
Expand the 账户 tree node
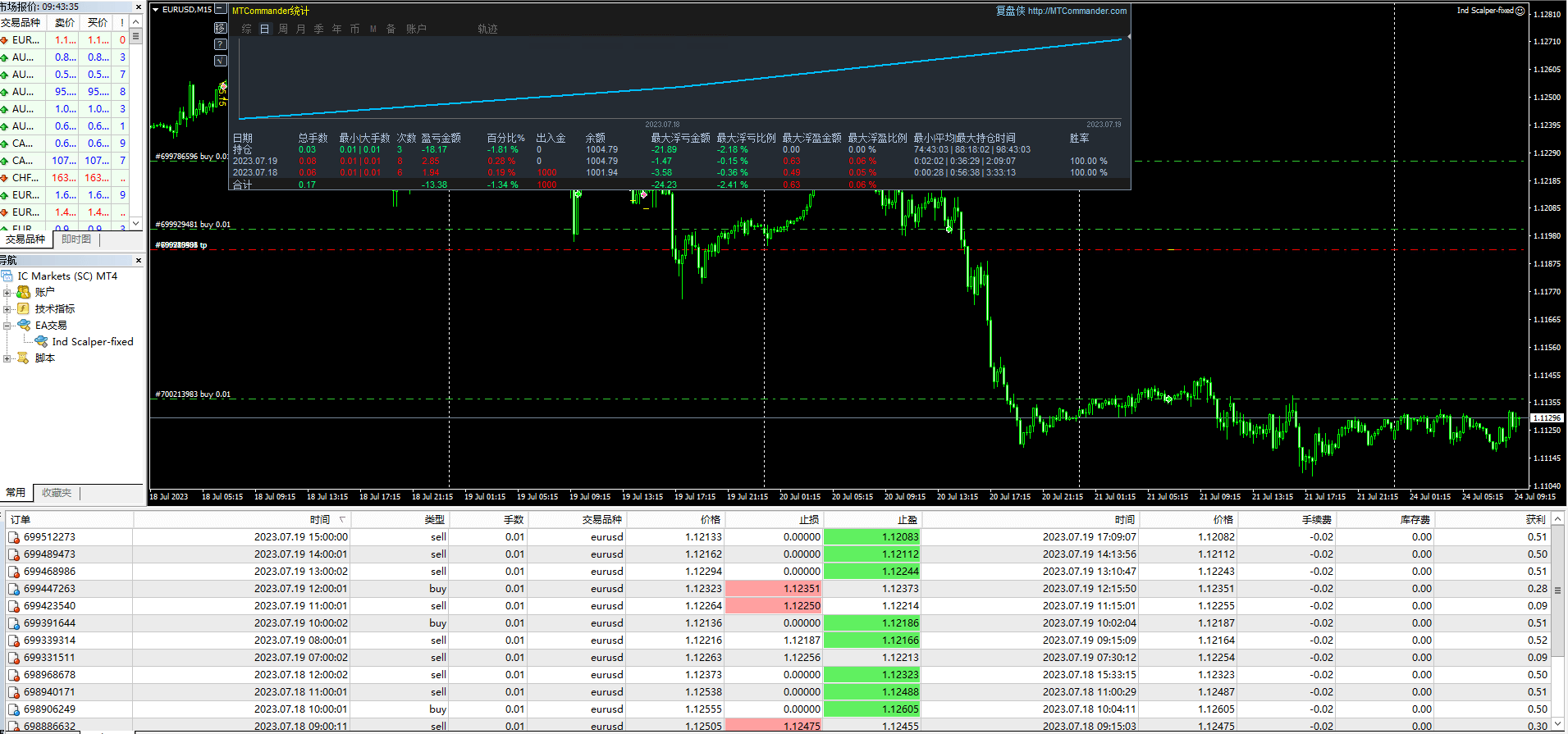click(7, 293)
